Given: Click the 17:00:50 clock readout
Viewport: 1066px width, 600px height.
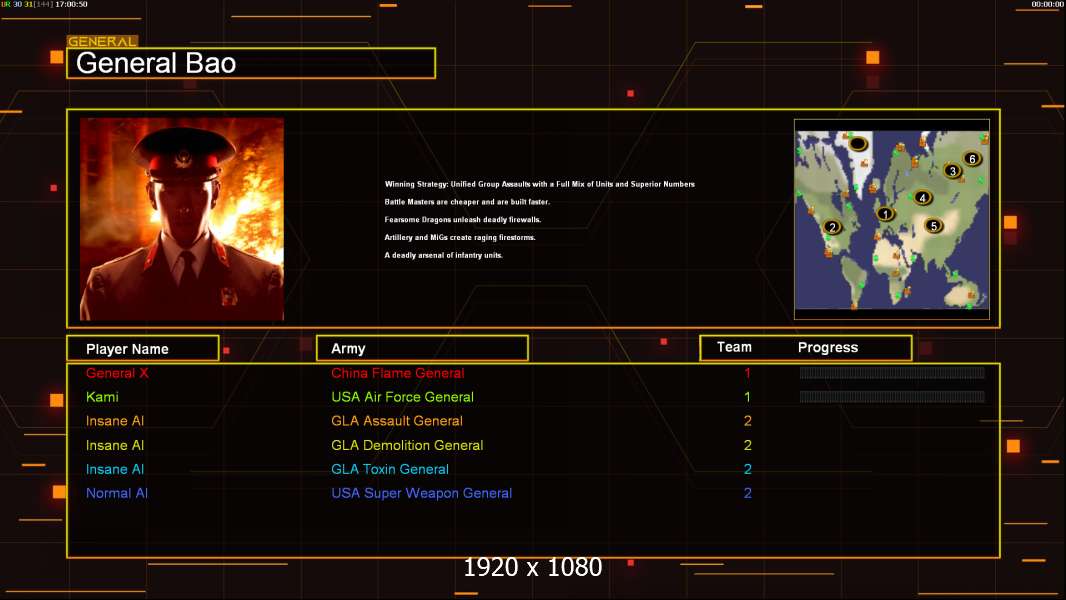Looking at the screenshot, I should 71,4.
